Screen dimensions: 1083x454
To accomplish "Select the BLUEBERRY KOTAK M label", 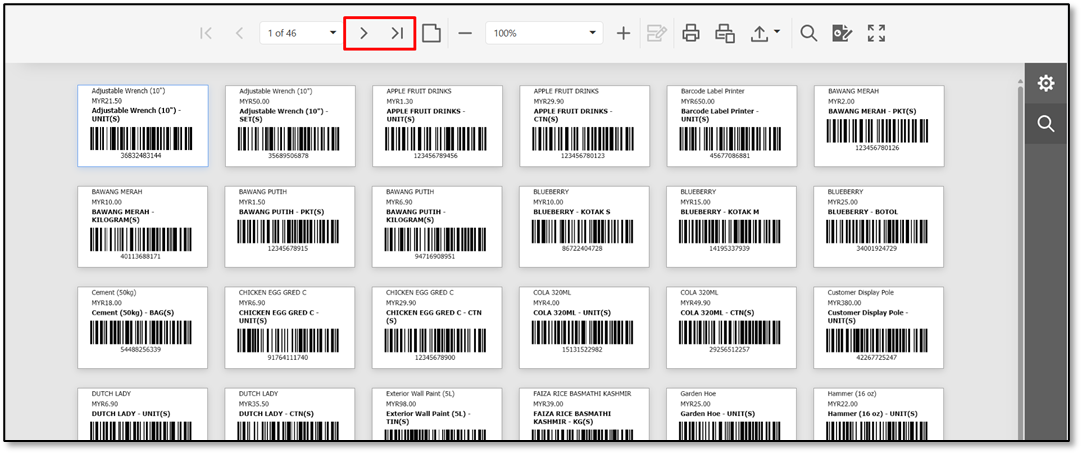I will (731, 227).
